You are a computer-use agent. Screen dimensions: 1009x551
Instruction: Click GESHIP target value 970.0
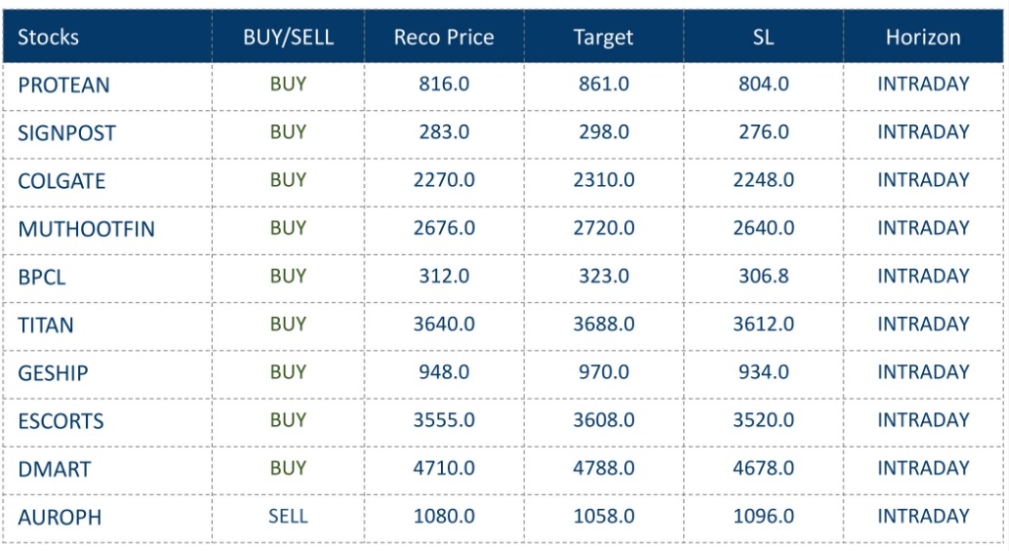(603, 372)
